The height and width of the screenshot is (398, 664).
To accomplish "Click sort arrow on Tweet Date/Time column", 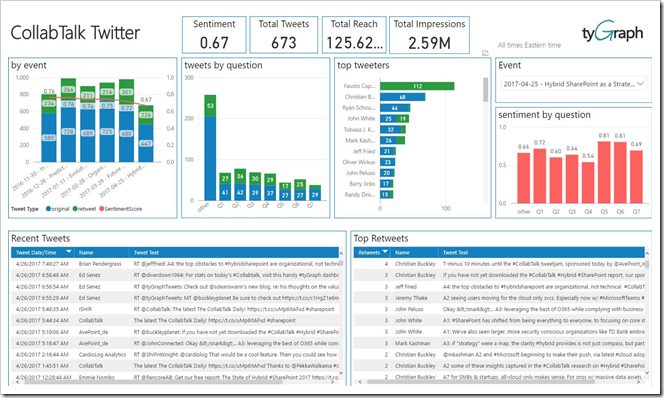I will click(69, 252).
